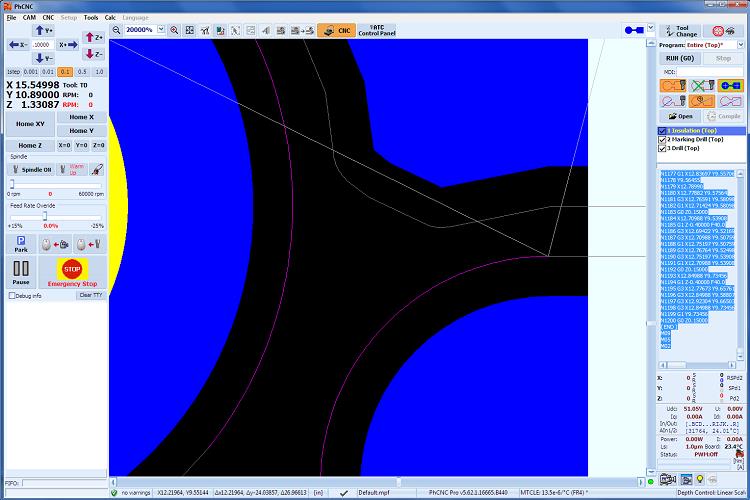750x500 pixels.
Task: Open the blue pad view dropdown arrow
Action: 651,28
